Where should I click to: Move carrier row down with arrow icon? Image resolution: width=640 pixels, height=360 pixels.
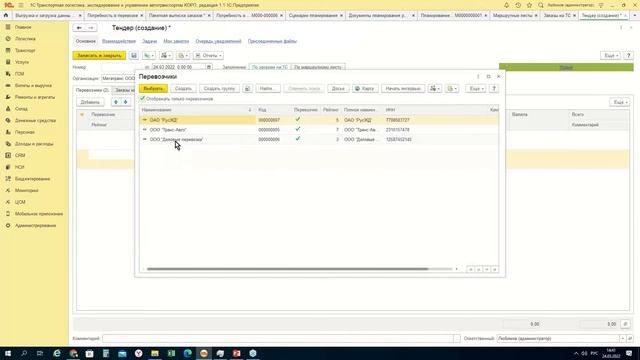126,102
